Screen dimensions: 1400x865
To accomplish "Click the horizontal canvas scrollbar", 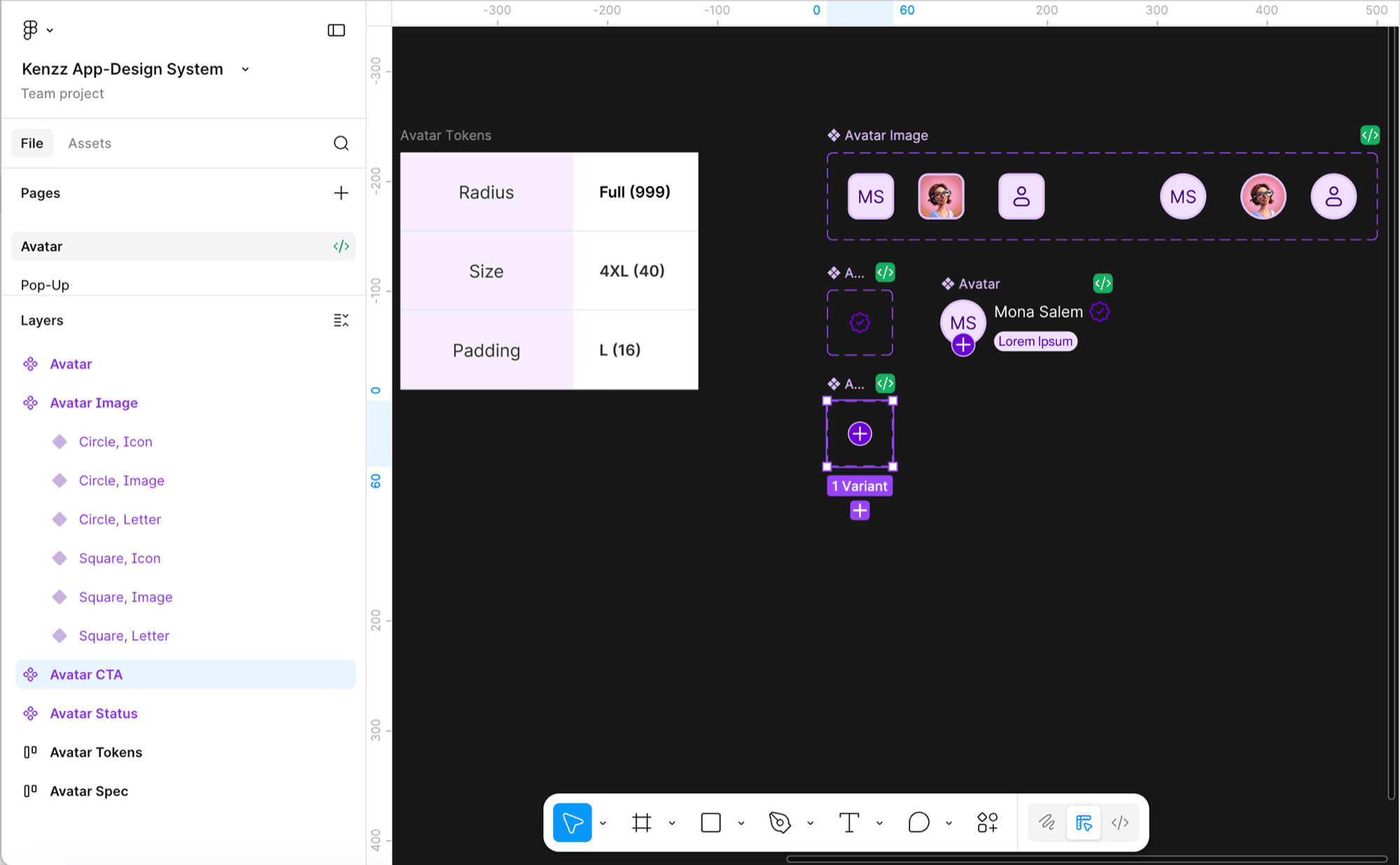I will 1086,859.
